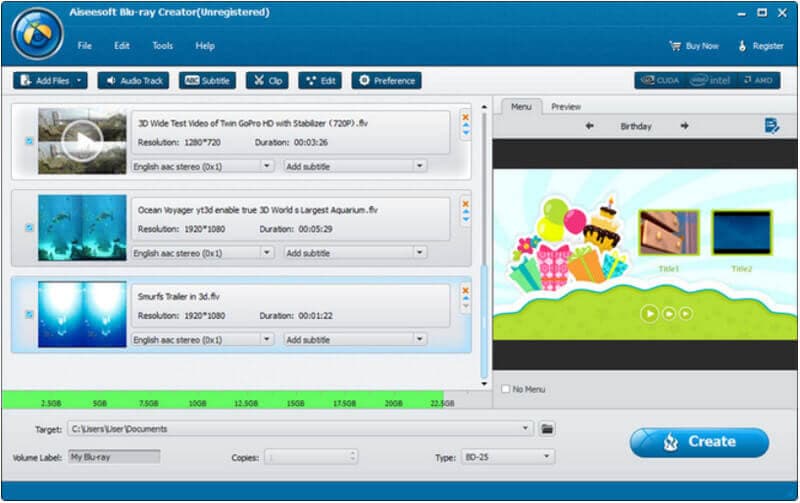Expand the Target path dropdown
The image size is (800, 503).
(x=525, y=429)
